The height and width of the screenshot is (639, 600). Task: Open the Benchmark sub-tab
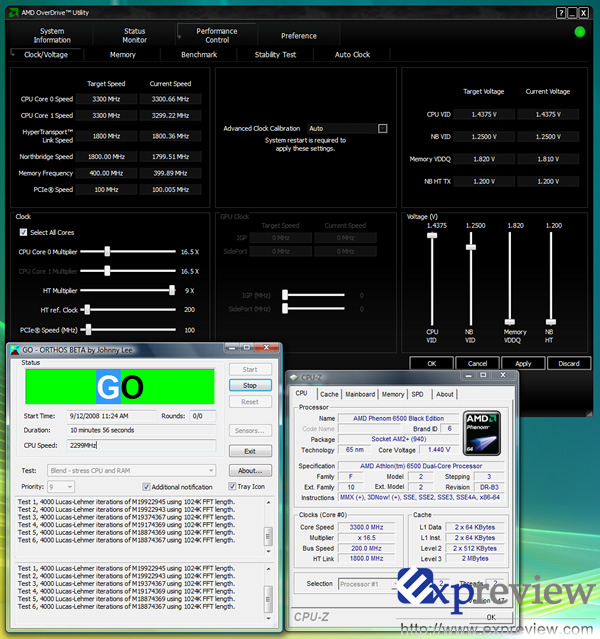(199, 55)
